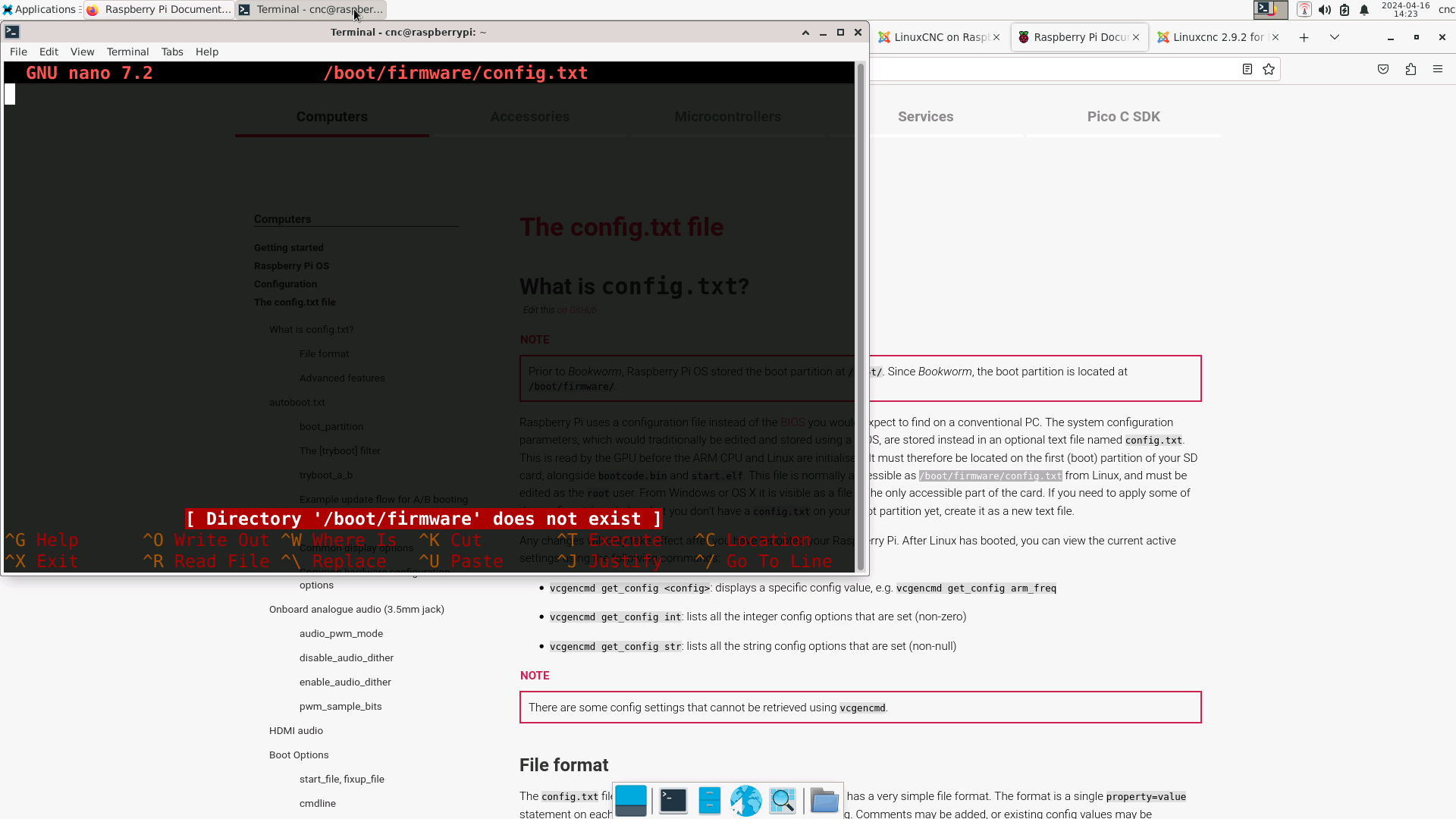The height and width of the screenshot is (819, 1456).
Task: Open disable_audio_dither sidebar link
Action: pos(347,658)
